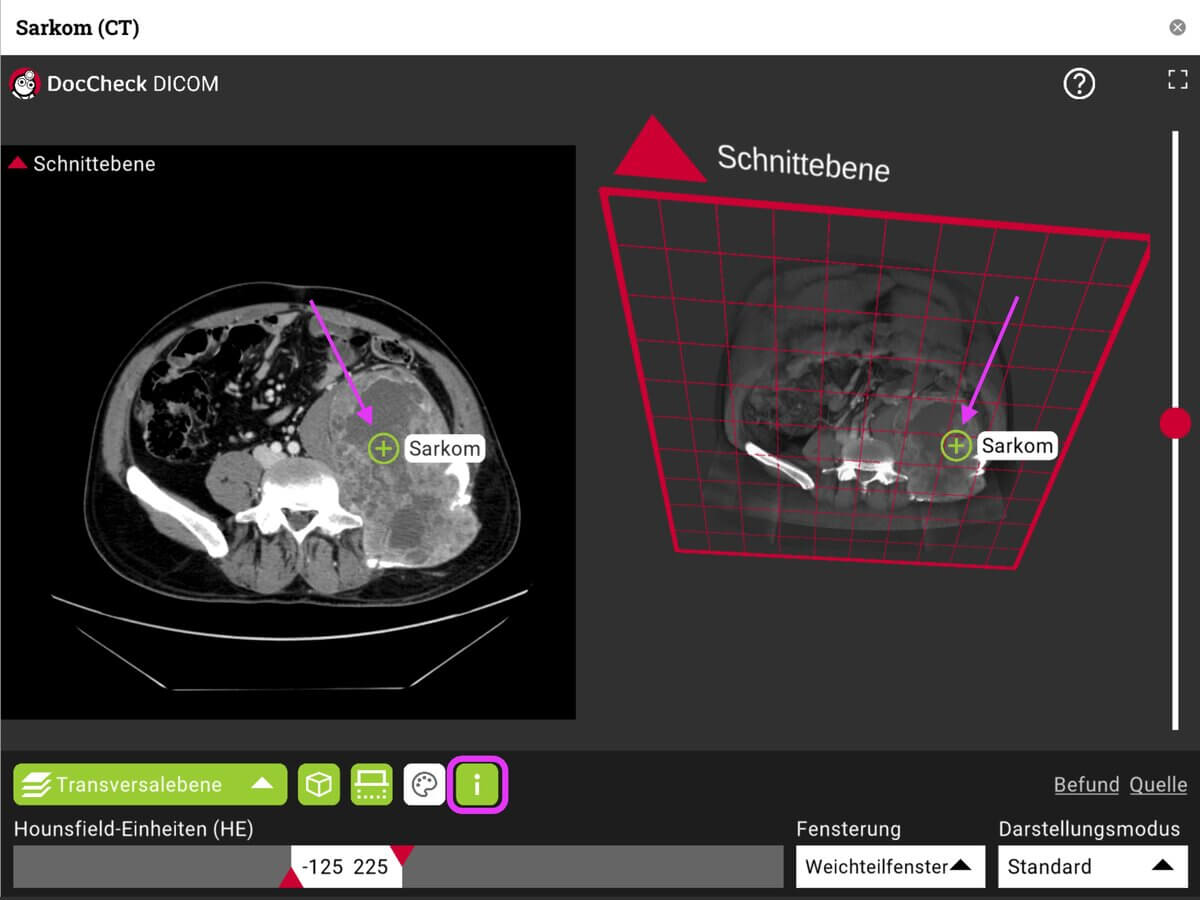The image size is (1200, 900).
Task: Click the upper red marker on Hounsfield slider
Action: [x=400, y=852]
